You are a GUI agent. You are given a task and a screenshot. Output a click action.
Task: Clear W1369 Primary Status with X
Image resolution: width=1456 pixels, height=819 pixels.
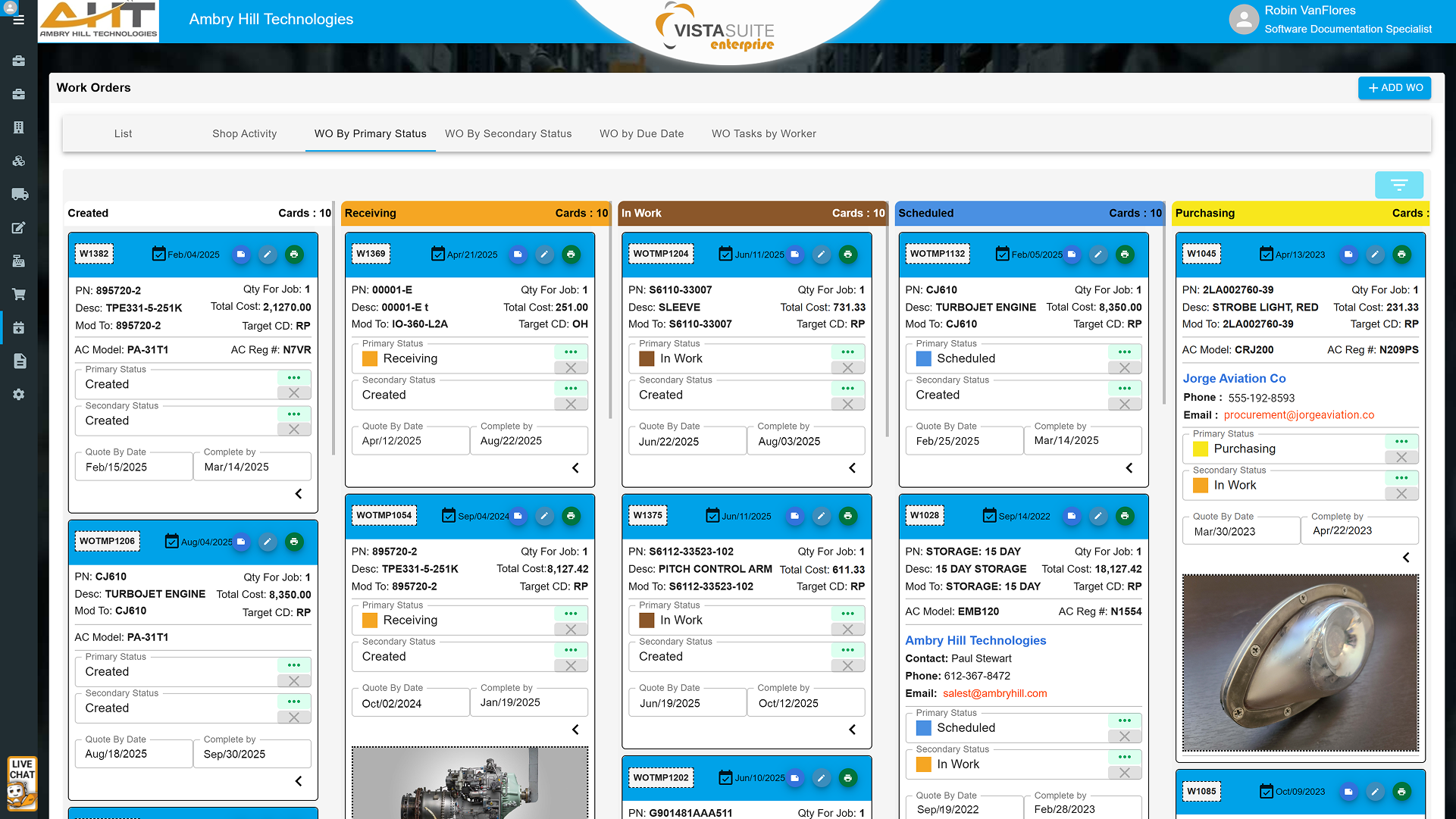click(571, 367)
